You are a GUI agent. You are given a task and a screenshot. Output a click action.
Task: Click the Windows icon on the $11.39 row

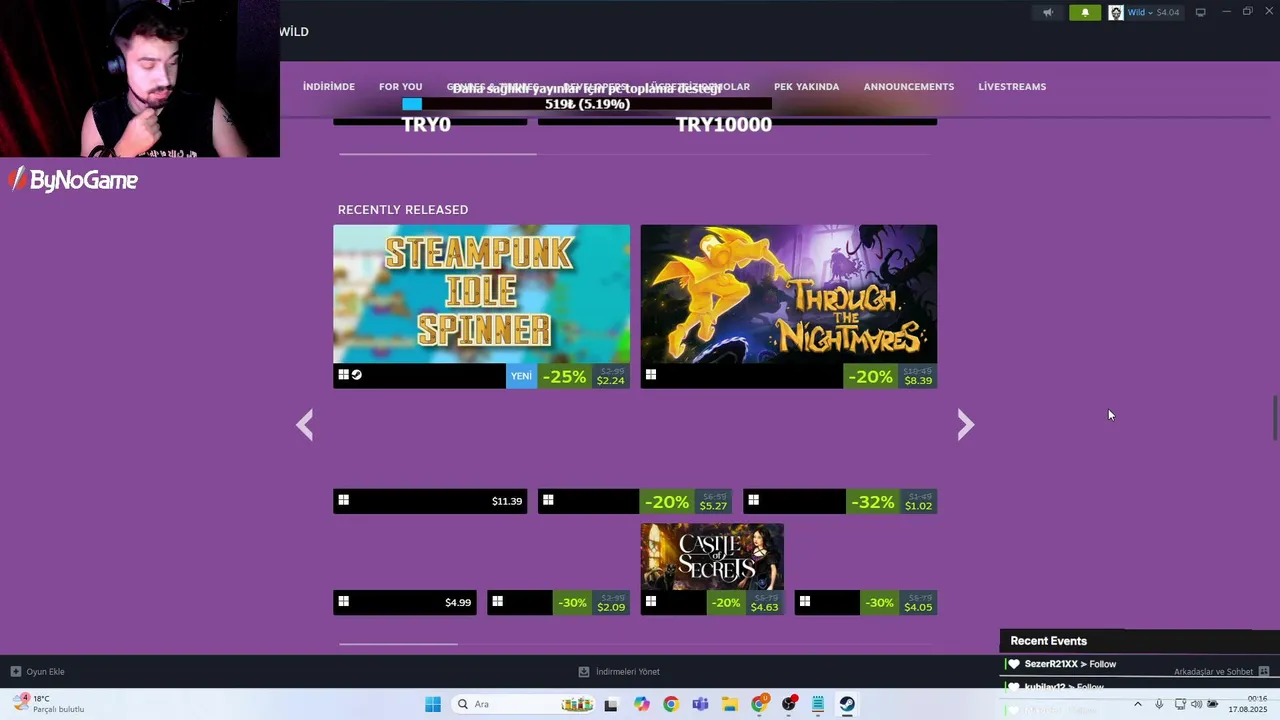pyautogui.click(x=343, y=500)
